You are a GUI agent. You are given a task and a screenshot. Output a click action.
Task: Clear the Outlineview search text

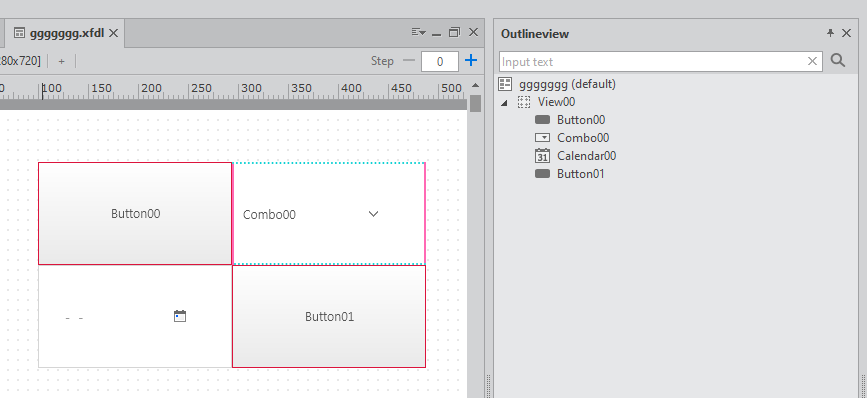point(812,61)
